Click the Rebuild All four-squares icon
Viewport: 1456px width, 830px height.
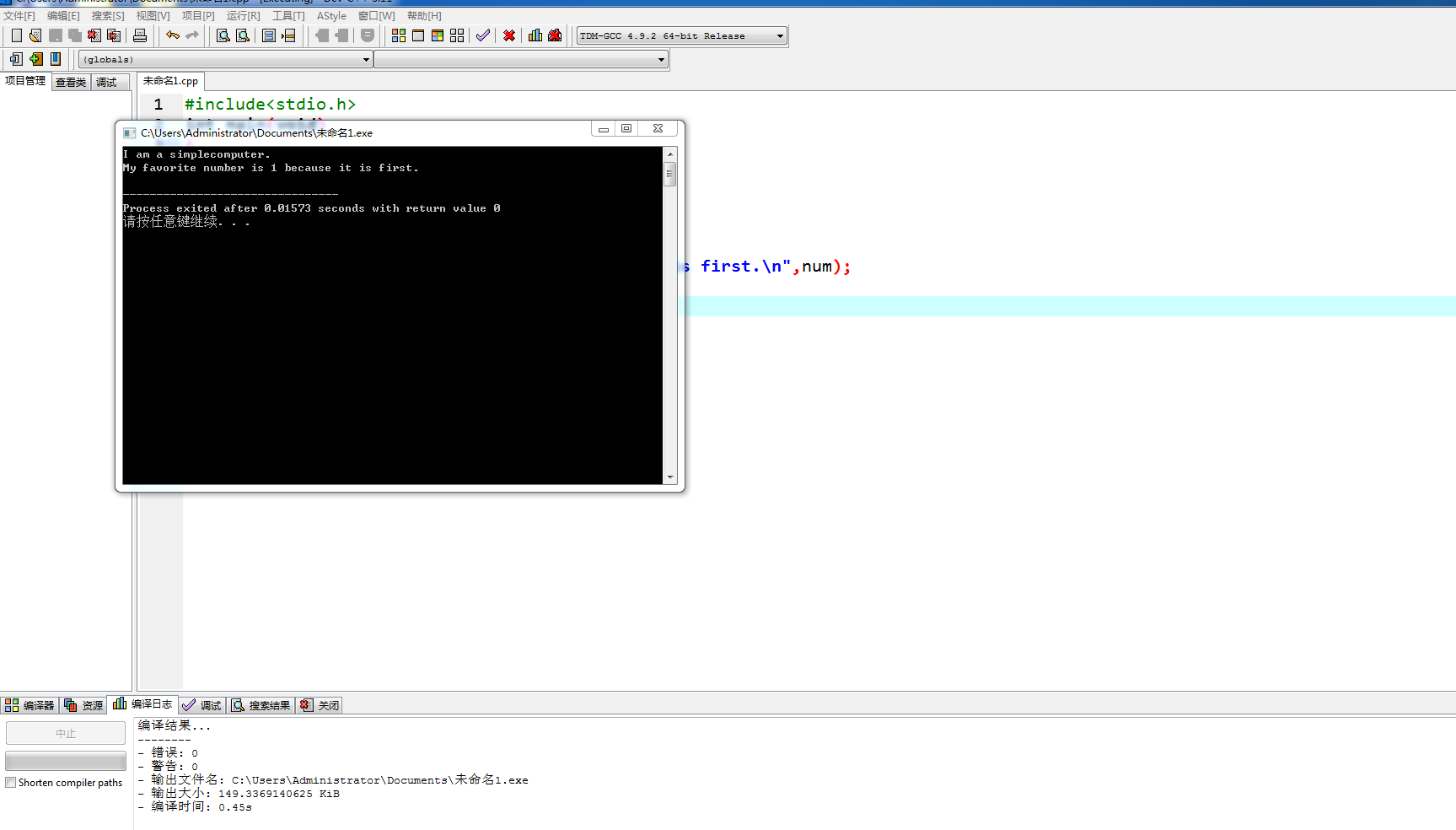457,35
